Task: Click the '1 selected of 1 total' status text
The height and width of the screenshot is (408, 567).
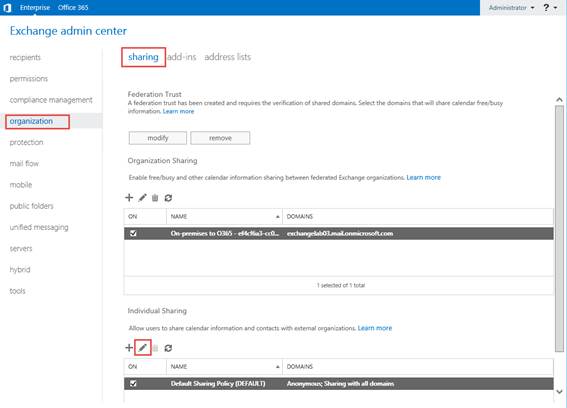Action: pyautogui.click(x=341, y=285)
